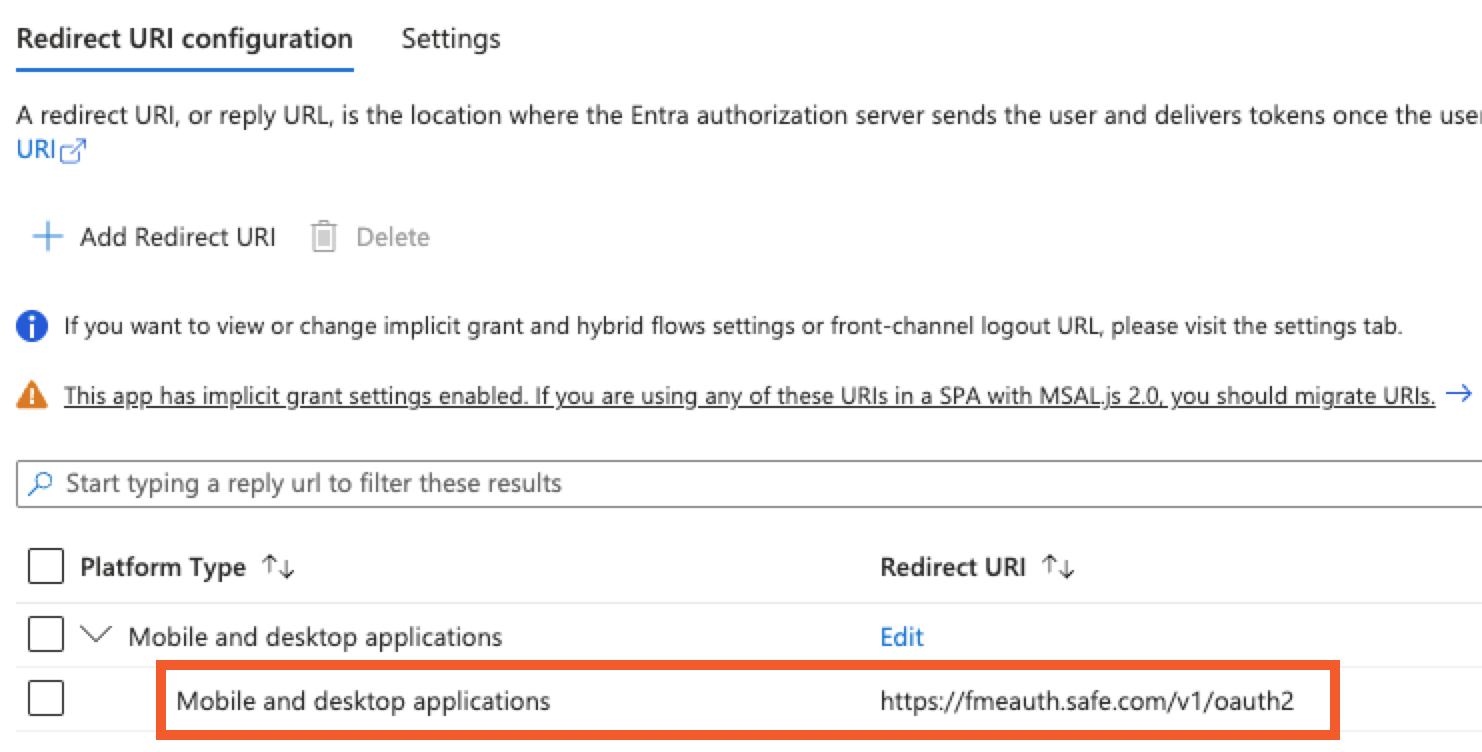
Task: Switch to the Settings tab
Action: point(450,39)
